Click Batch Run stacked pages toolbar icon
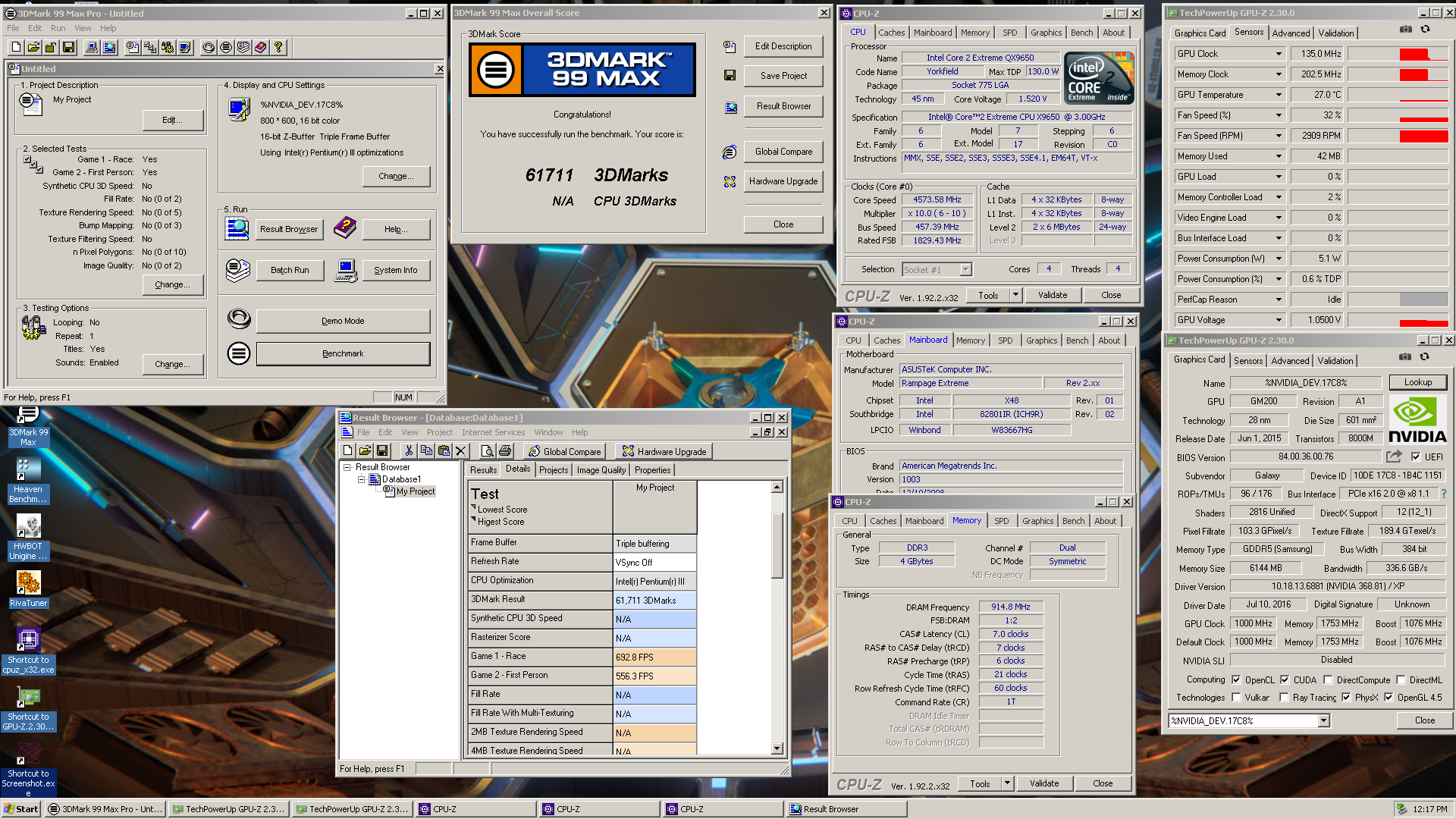The image size is (1456, 819). [x=243, y=47]
